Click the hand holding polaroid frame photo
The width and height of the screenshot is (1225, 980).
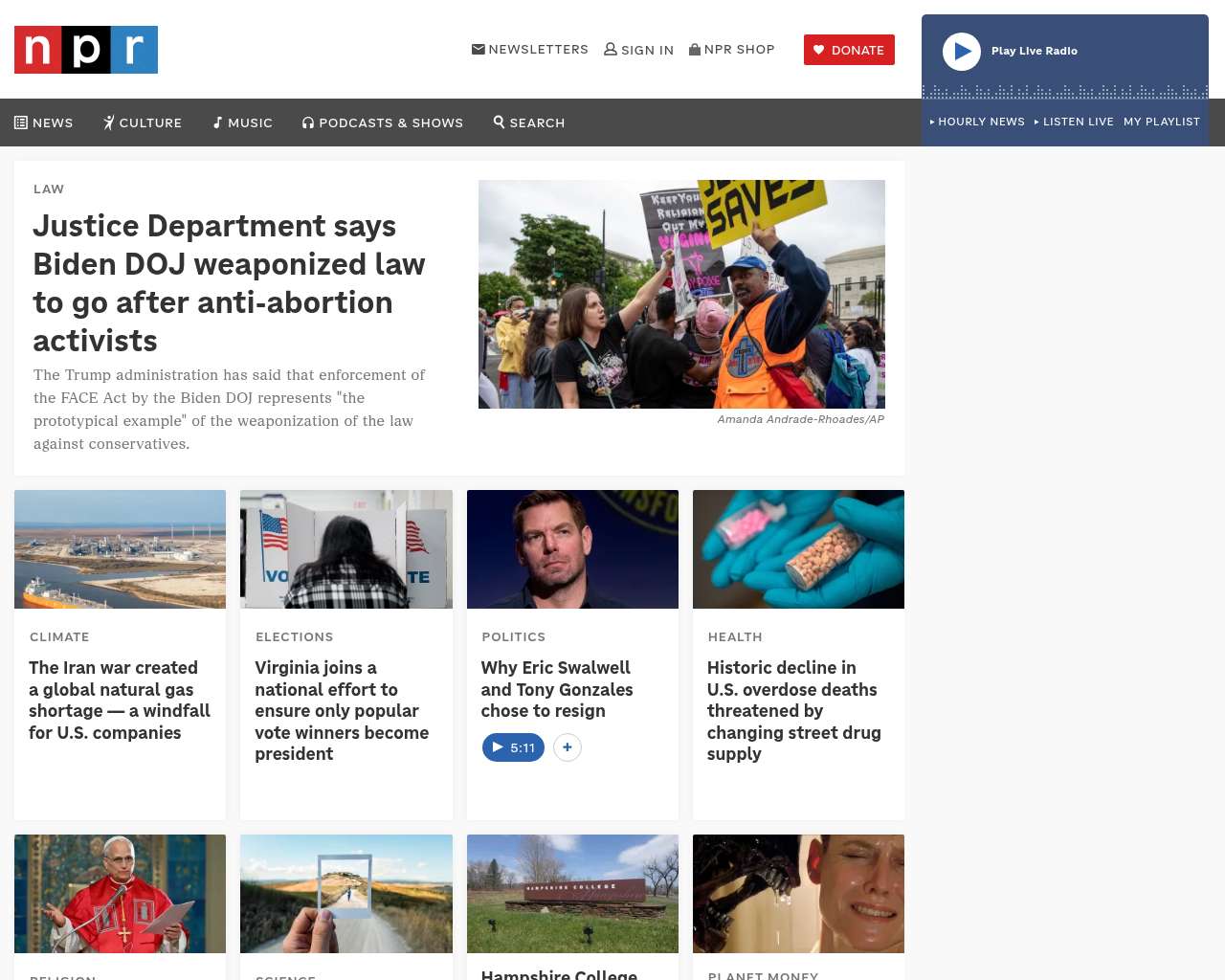346,894
